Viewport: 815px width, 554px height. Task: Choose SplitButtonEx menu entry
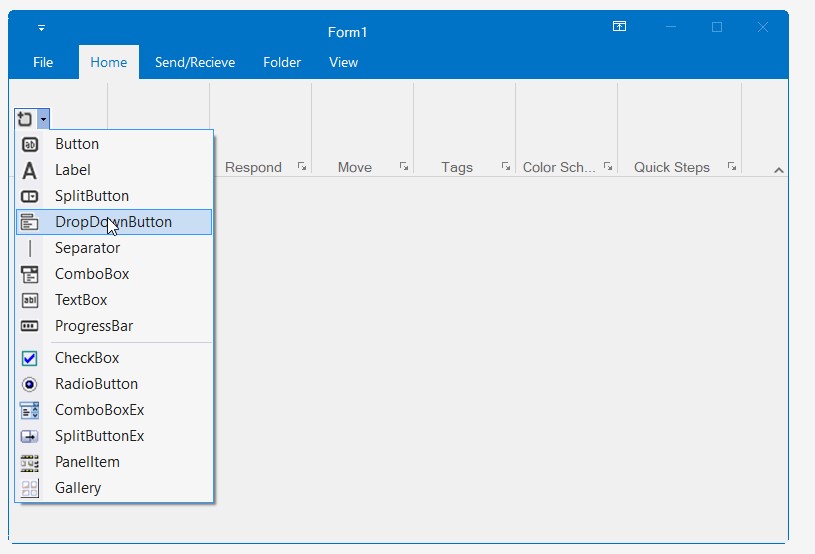tap(114, 436)
